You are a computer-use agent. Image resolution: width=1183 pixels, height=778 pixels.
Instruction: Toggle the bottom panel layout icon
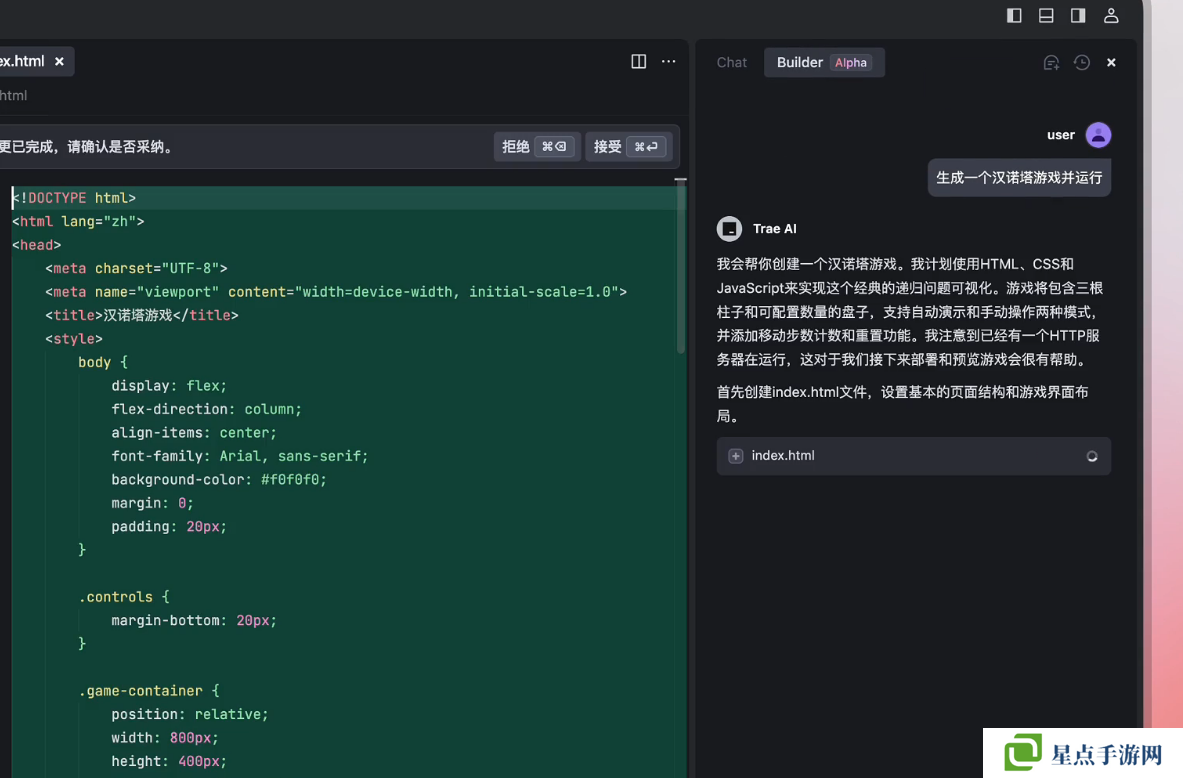coord(1046,15)
